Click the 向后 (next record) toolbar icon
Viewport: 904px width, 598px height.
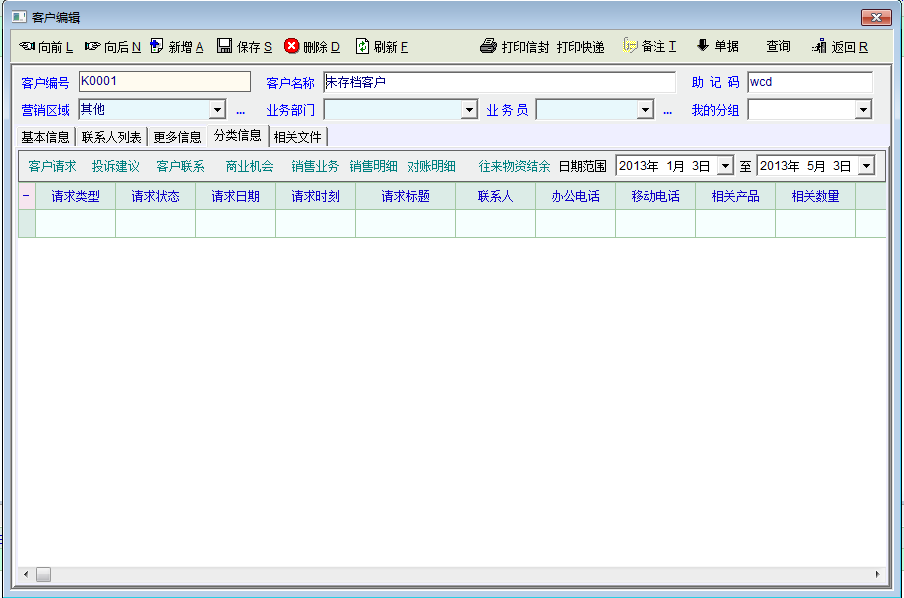point(92,46)
